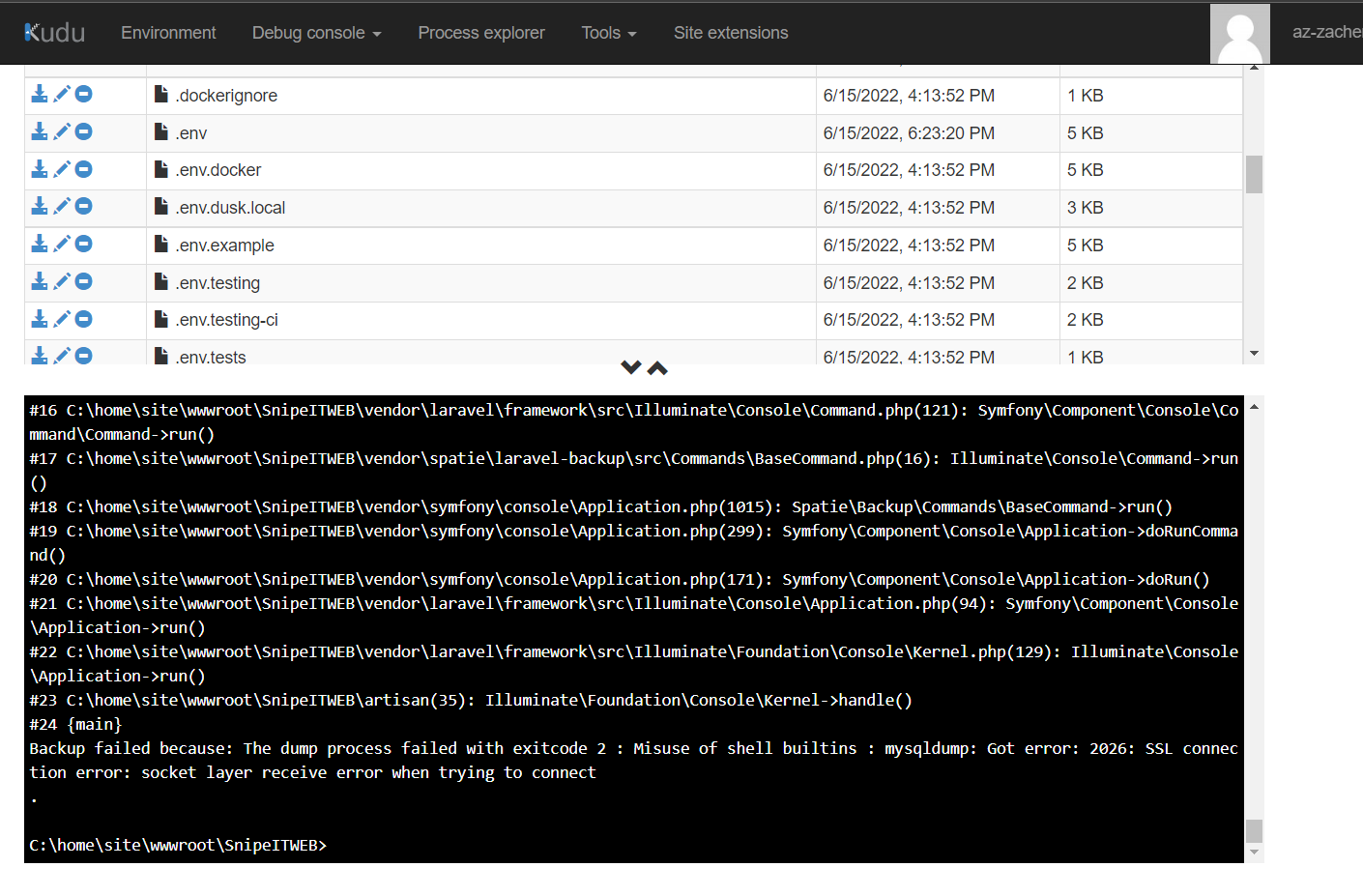Screen dimensions: 1363x896
Task: Open Process explorer
Action: 481,32
